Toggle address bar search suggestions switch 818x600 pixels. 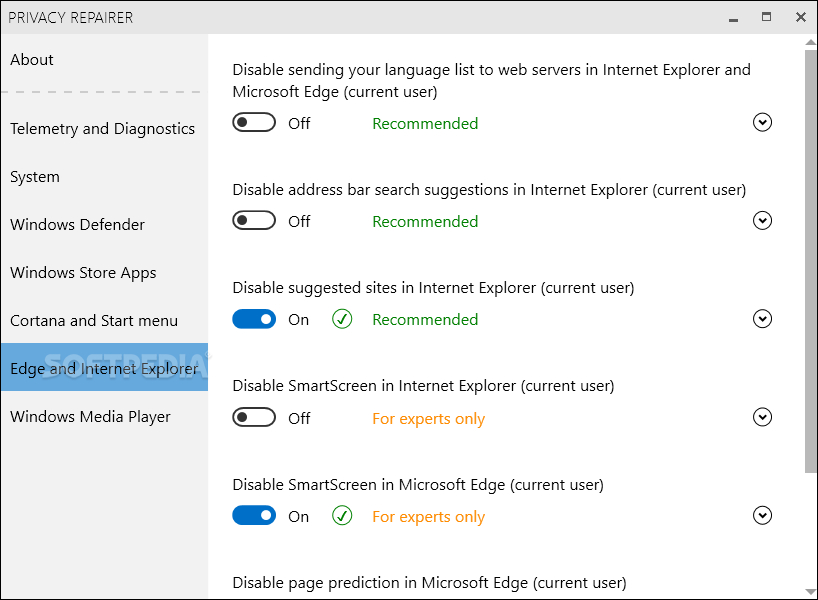(x=254, y=221)
